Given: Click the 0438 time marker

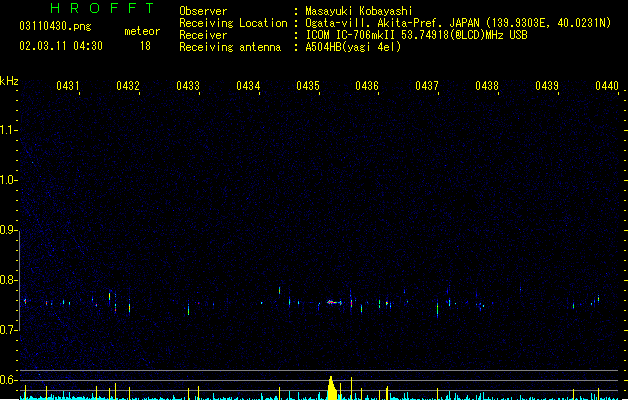Looking at the screenshot, I should (x=487, y=86).
